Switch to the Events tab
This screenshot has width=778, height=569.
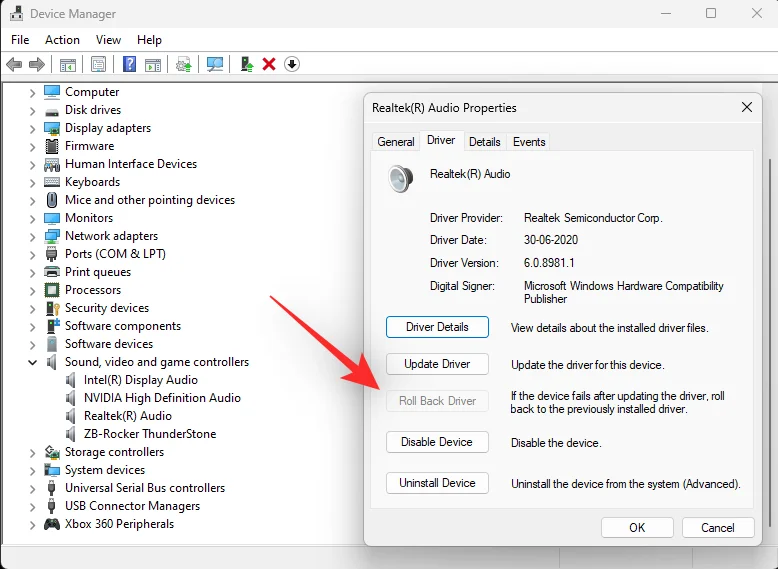(x=529, y=142)
